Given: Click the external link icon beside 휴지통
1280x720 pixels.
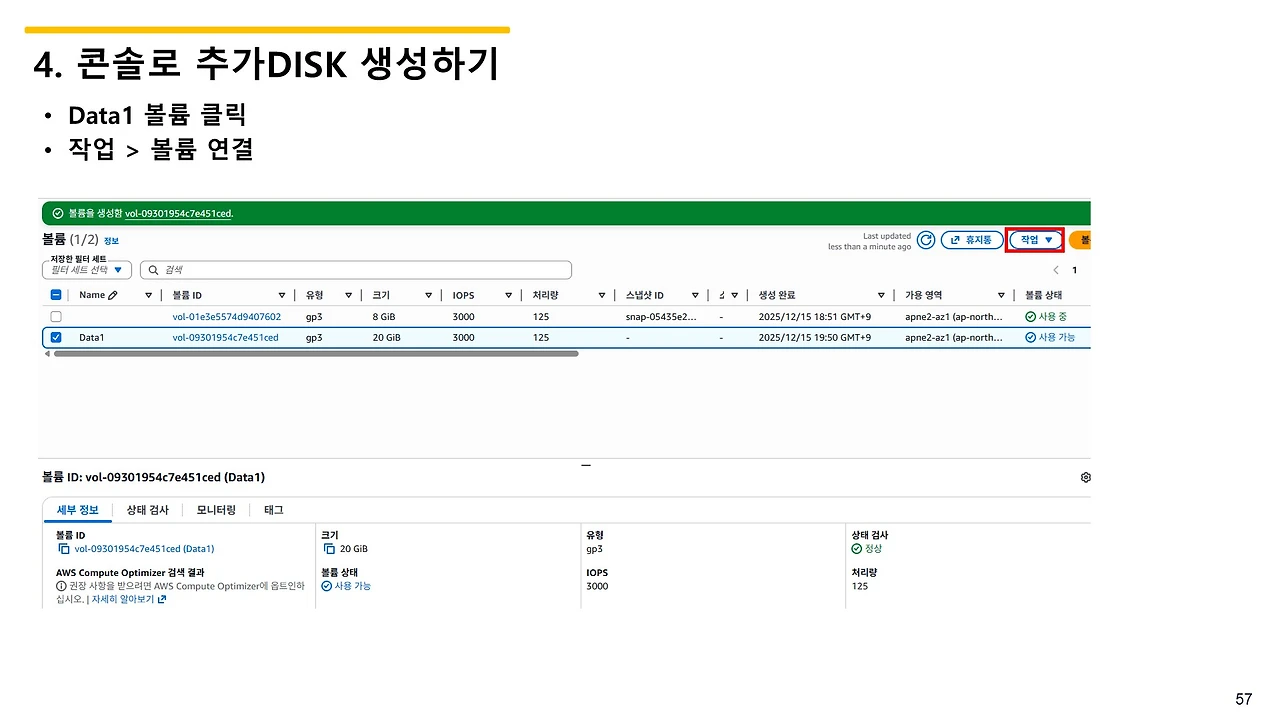Looking at the screenshot, I should (x=955, y=239).
